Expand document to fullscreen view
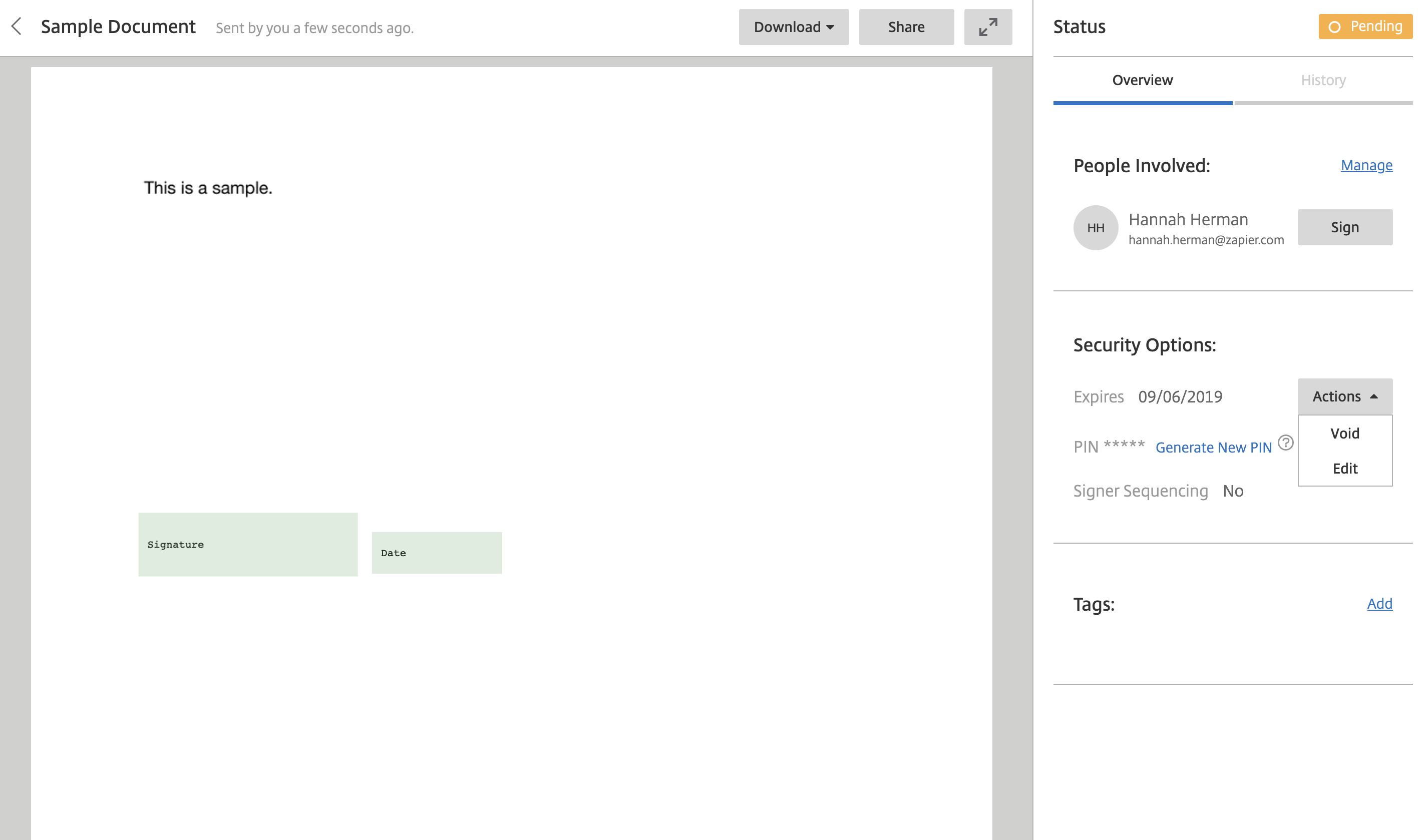1428x840 pixels. click(988, 27)
